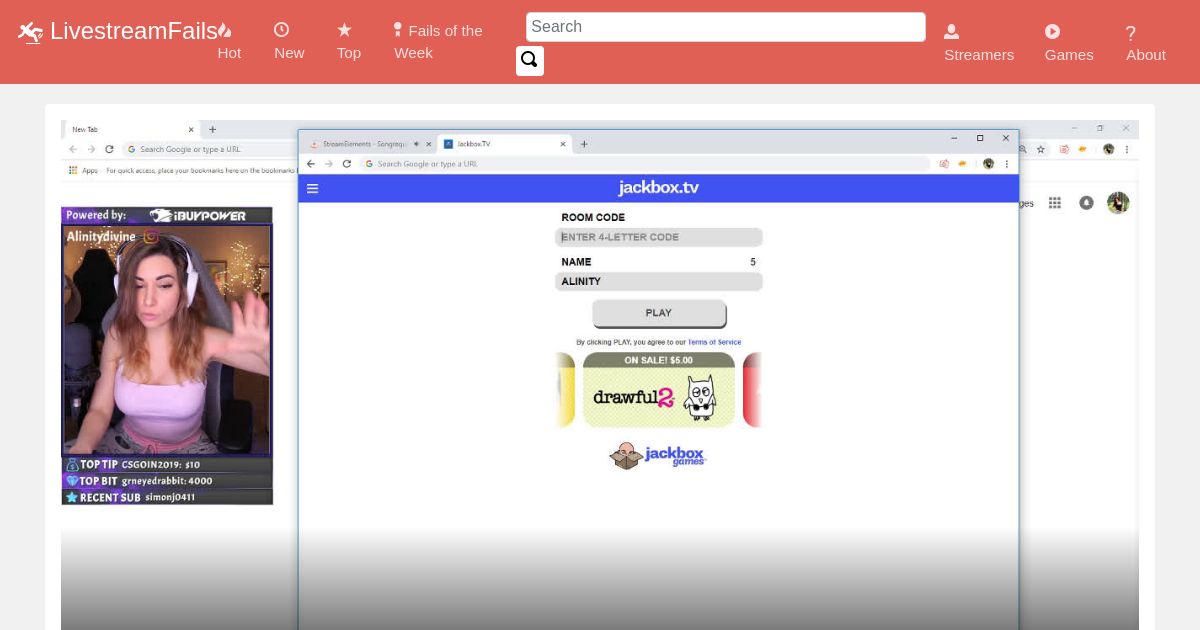Click the RECENT SUB row in the overlay

(x=167, y=497)
